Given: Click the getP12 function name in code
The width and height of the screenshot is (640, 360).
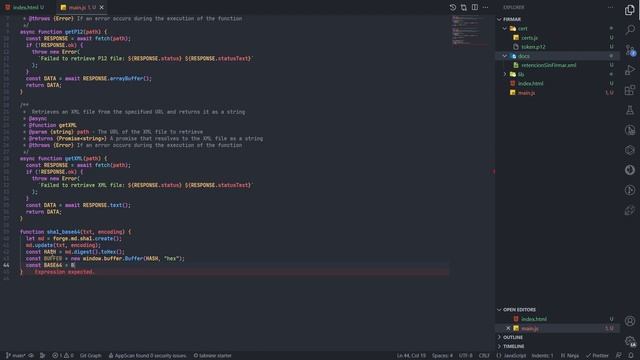Looking at the screenshot, I should 73,32.
